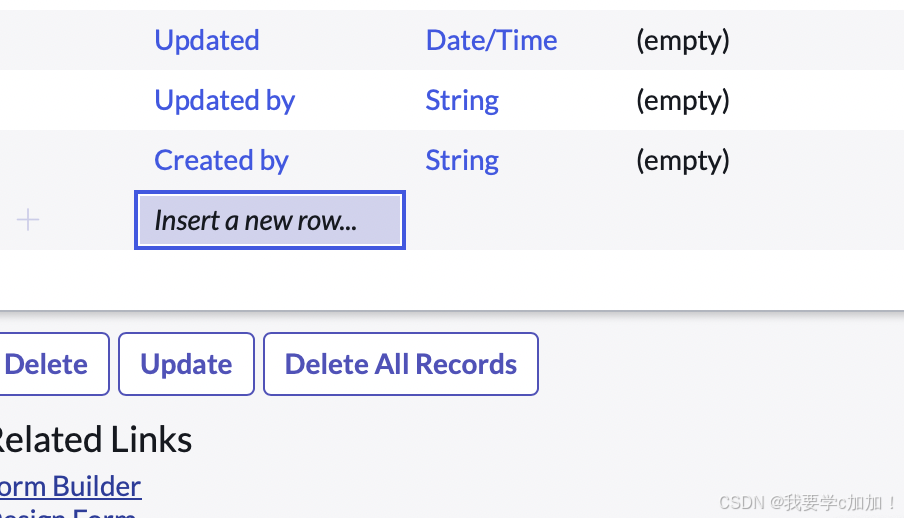Select (empty) value in Updated row
Viewport: 904px width, 518px height.
[x=682, y=40]
